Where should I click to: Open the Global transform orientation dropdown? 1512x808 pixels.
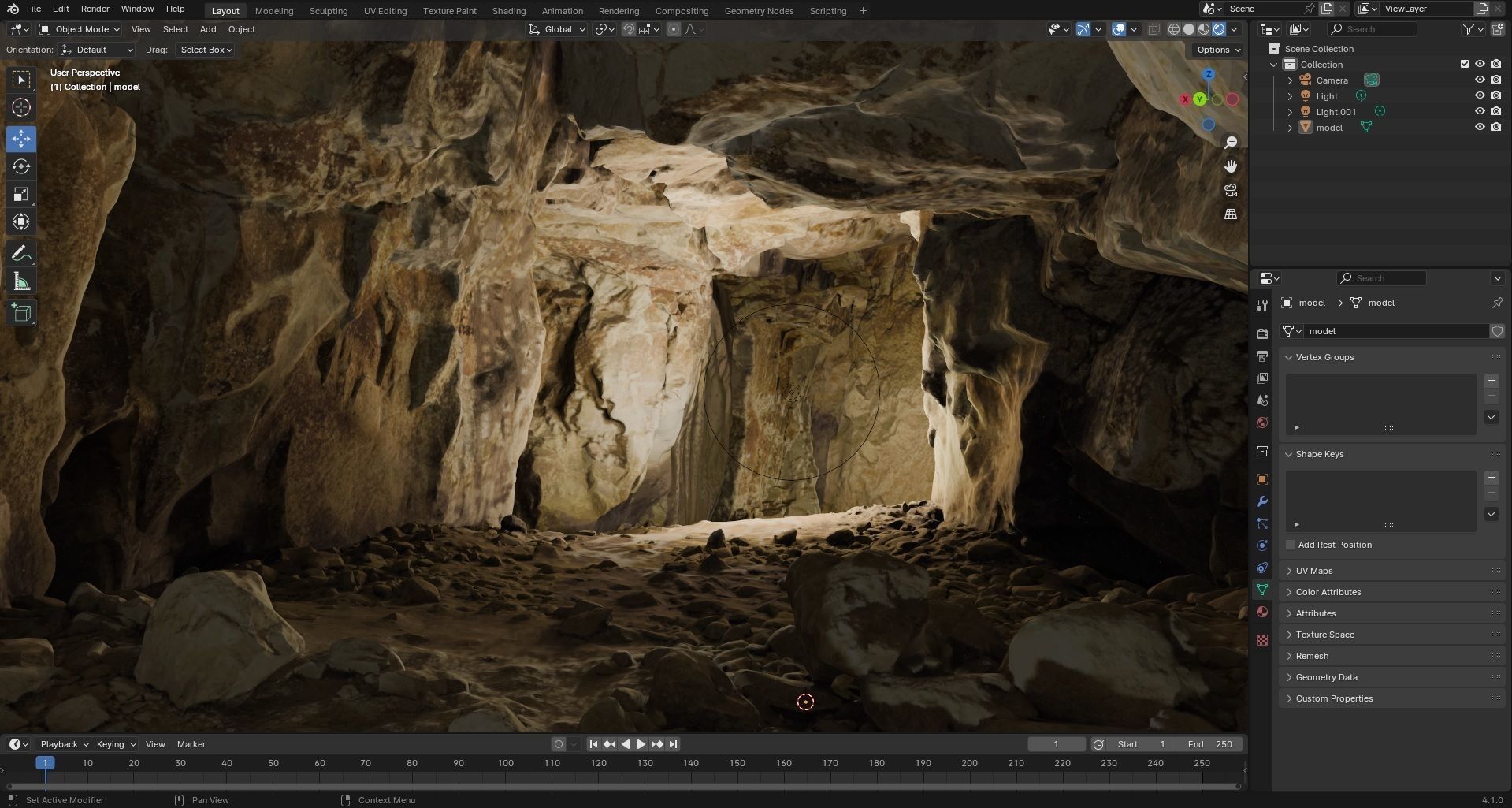[x=557, y=29]
